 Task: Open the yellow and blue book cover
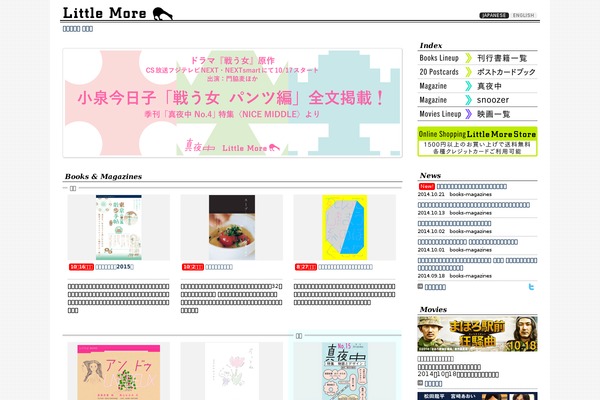click(x=344, y=227)
